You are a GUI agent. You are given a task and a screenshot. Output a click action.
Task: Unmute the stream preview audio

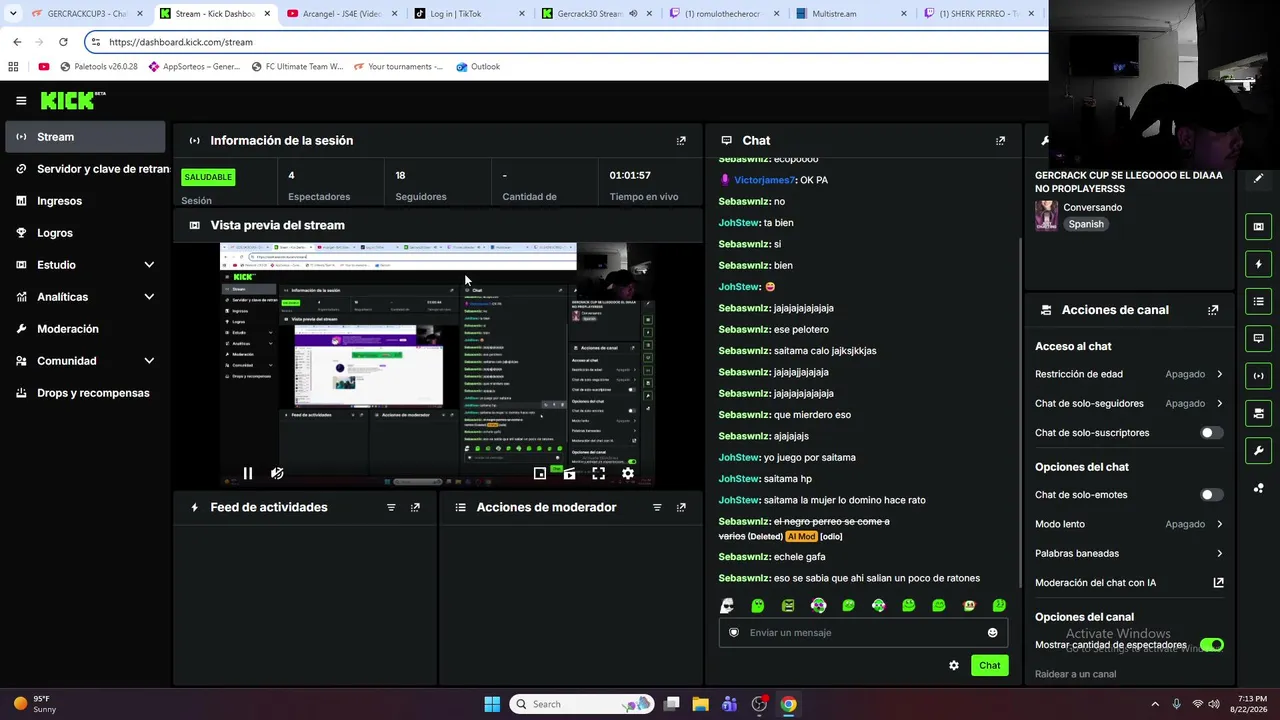tap(277, 473)
